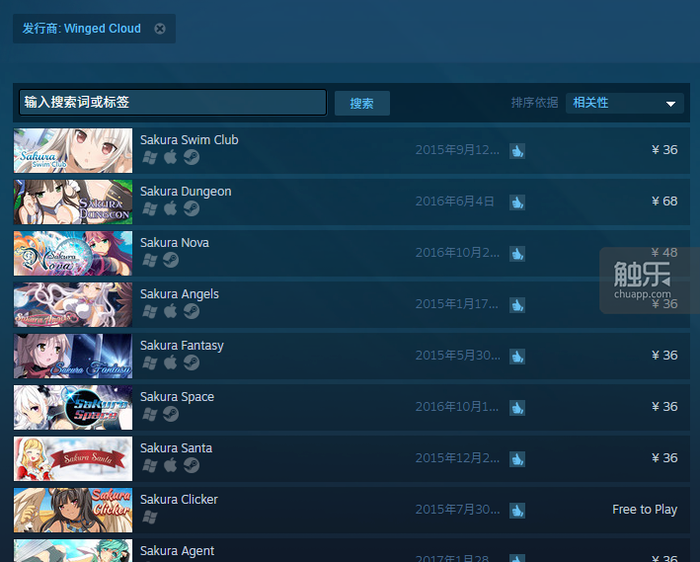The width and height of the screenshot is (700, 562).
Task: Click thumbs-up review icon for Sakura Clicker
Action: (517, 510)
